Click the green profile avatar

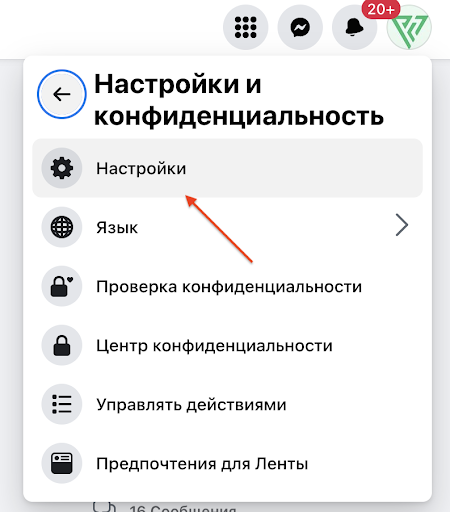click(409, 27)
